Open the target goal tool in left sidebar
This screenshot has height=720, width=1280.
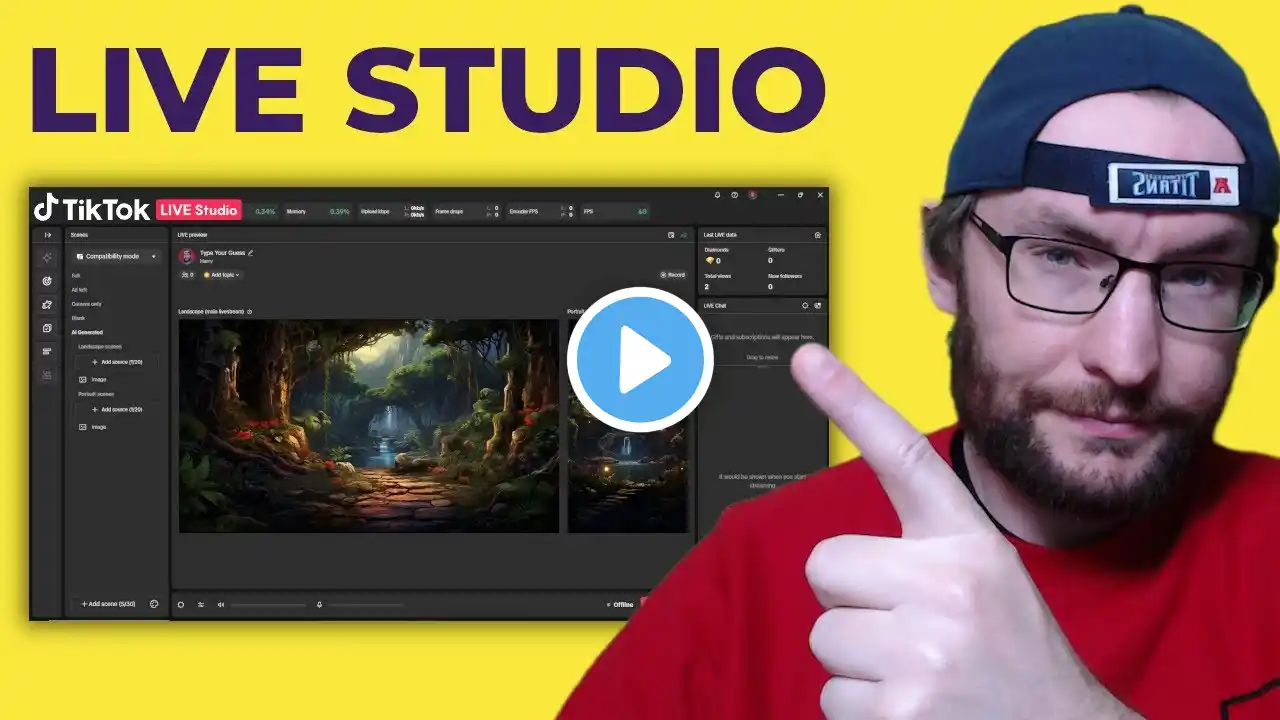47,281
